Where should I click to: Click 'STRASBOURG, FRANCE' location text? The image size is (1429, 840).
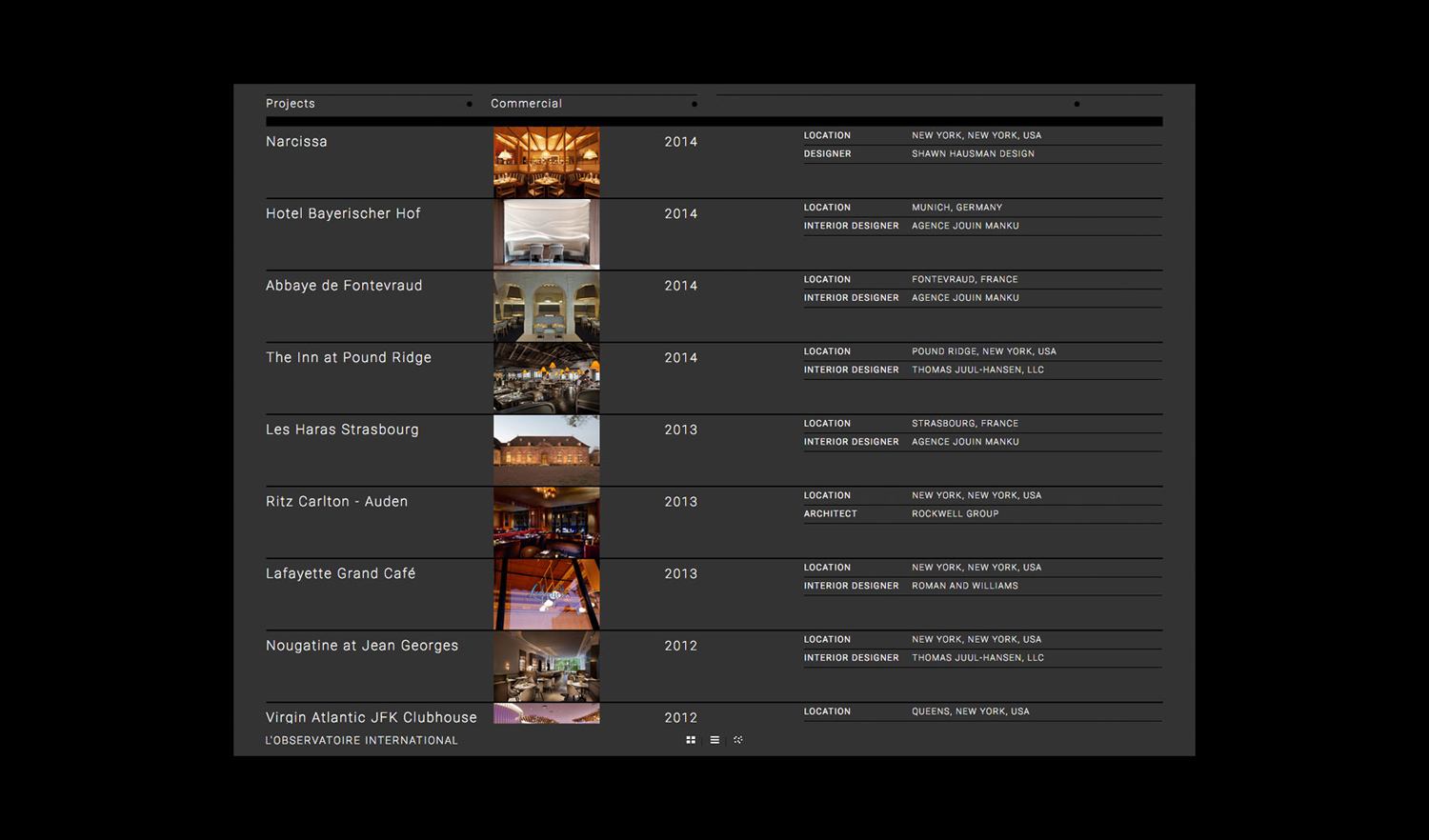pos(965,423)
